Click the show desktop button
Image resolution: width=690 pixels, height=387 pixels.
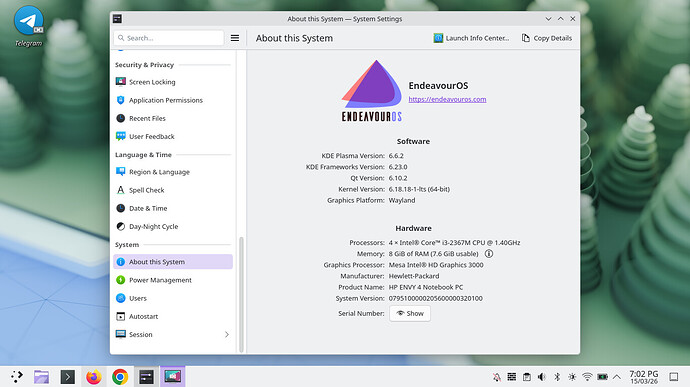[674, 377]
